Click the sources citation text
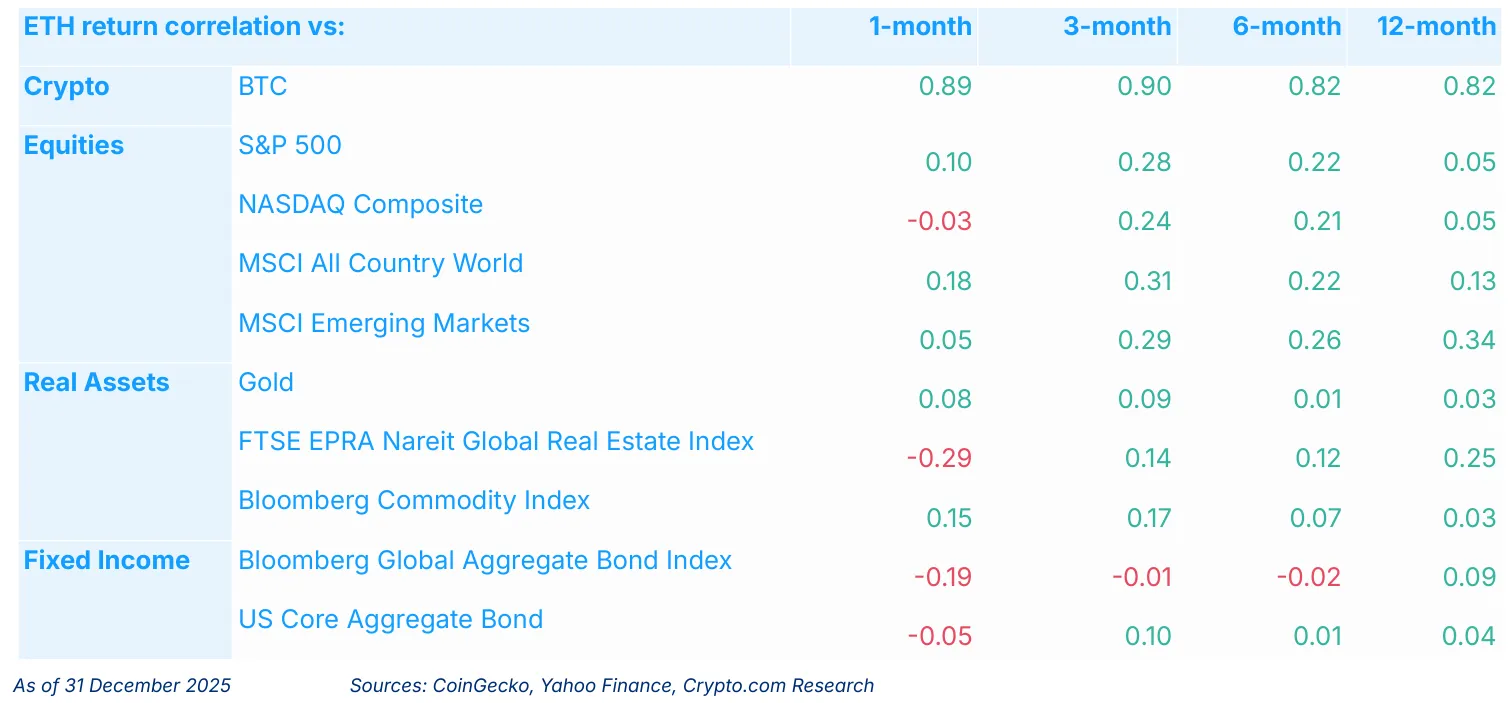The height and width of the screenshot is (703, 1510). (x=612, y=686)
